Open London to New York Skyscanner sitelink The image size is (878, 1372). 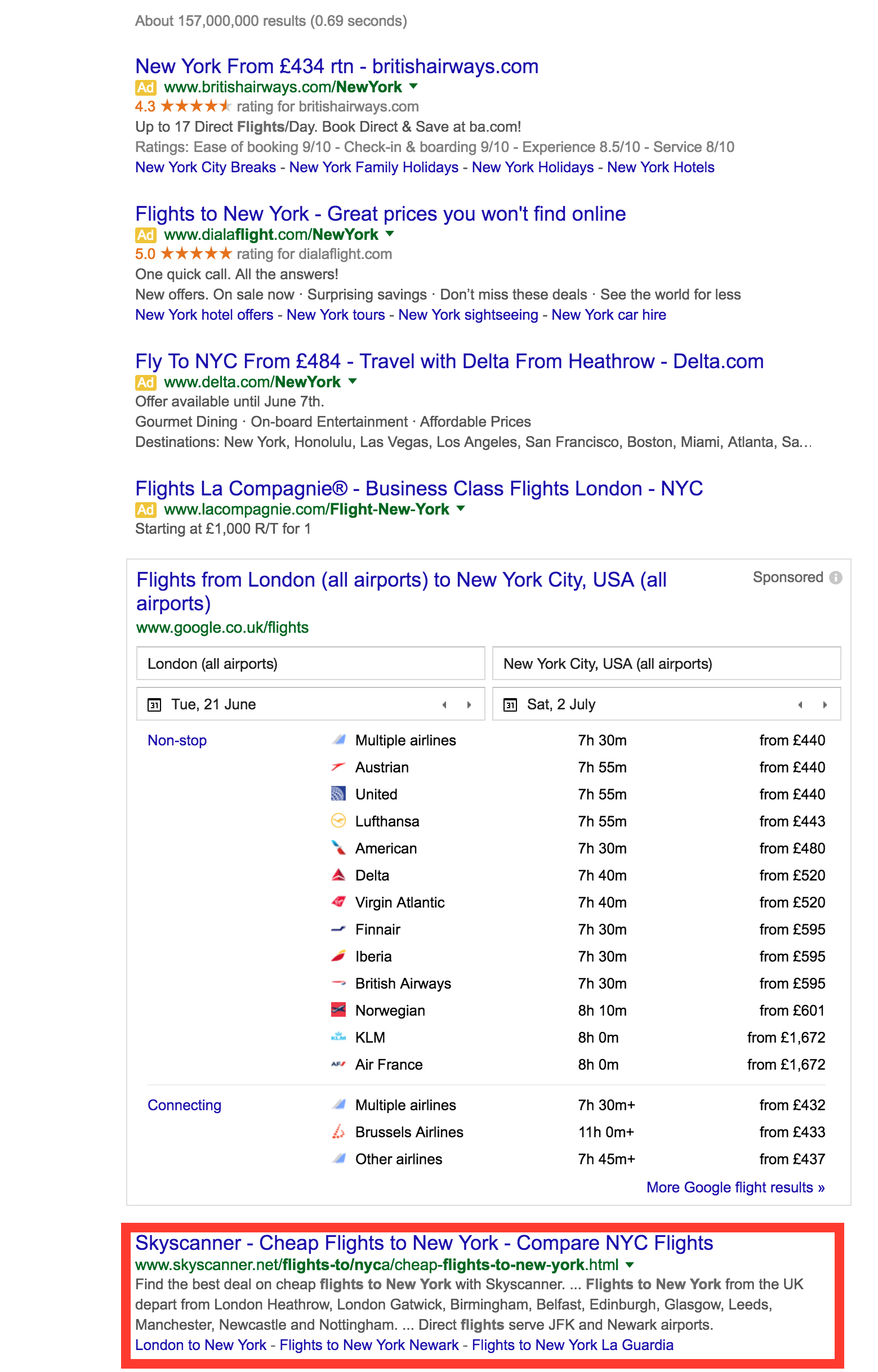[x=200, y=1345]
